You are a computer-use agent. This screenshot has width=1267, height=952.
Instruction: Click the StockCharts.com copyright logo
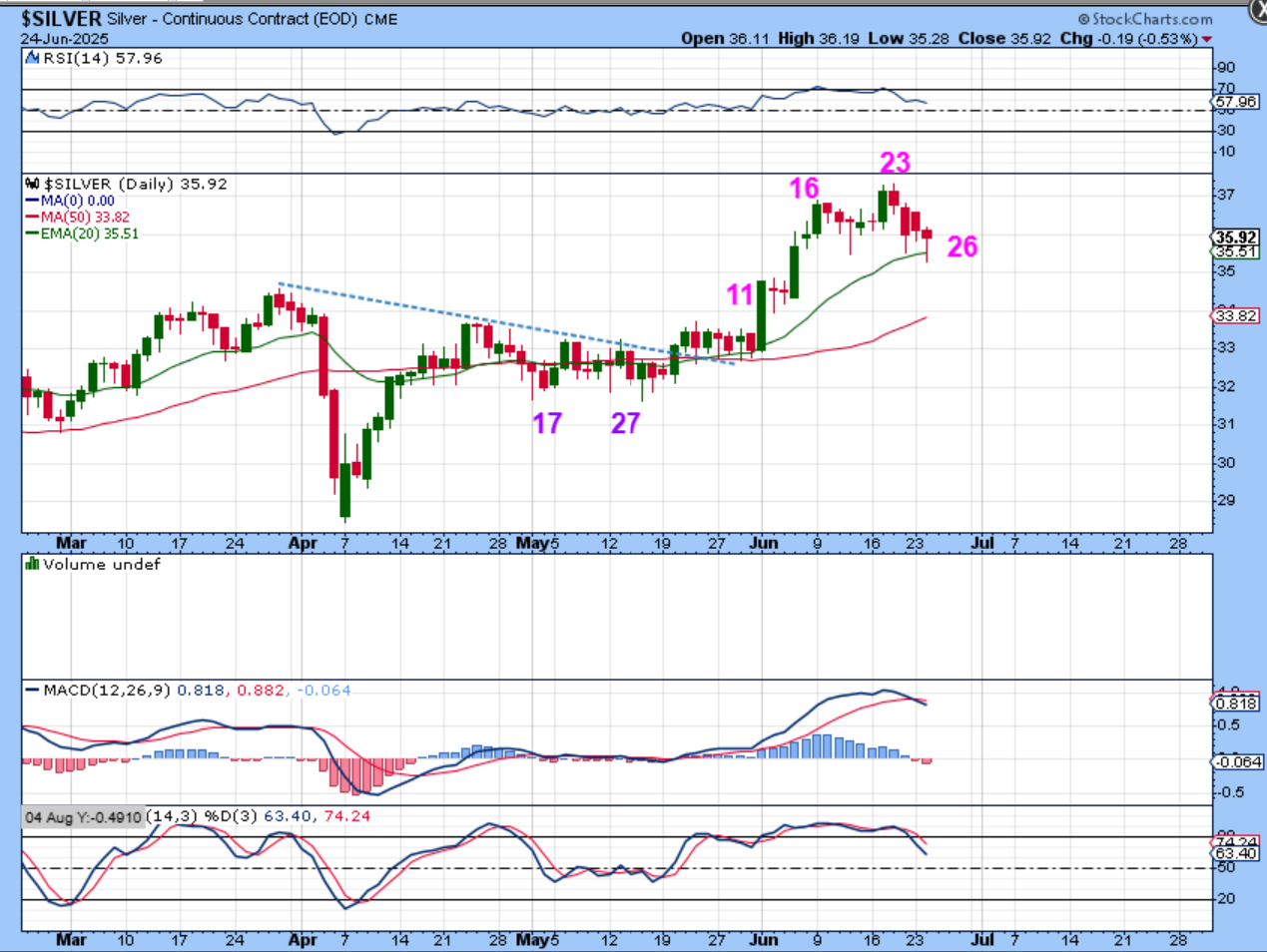tap(1145, 19)
